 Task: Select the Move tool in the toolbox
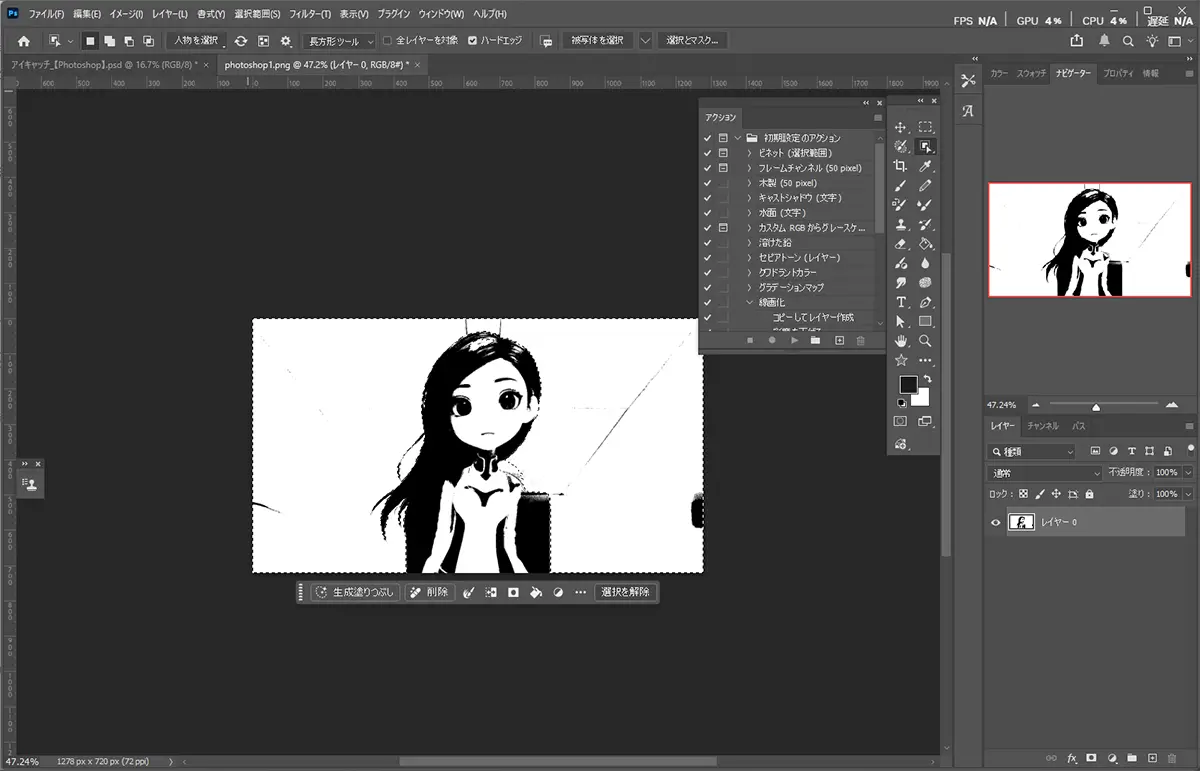click(x=901, y=127)
